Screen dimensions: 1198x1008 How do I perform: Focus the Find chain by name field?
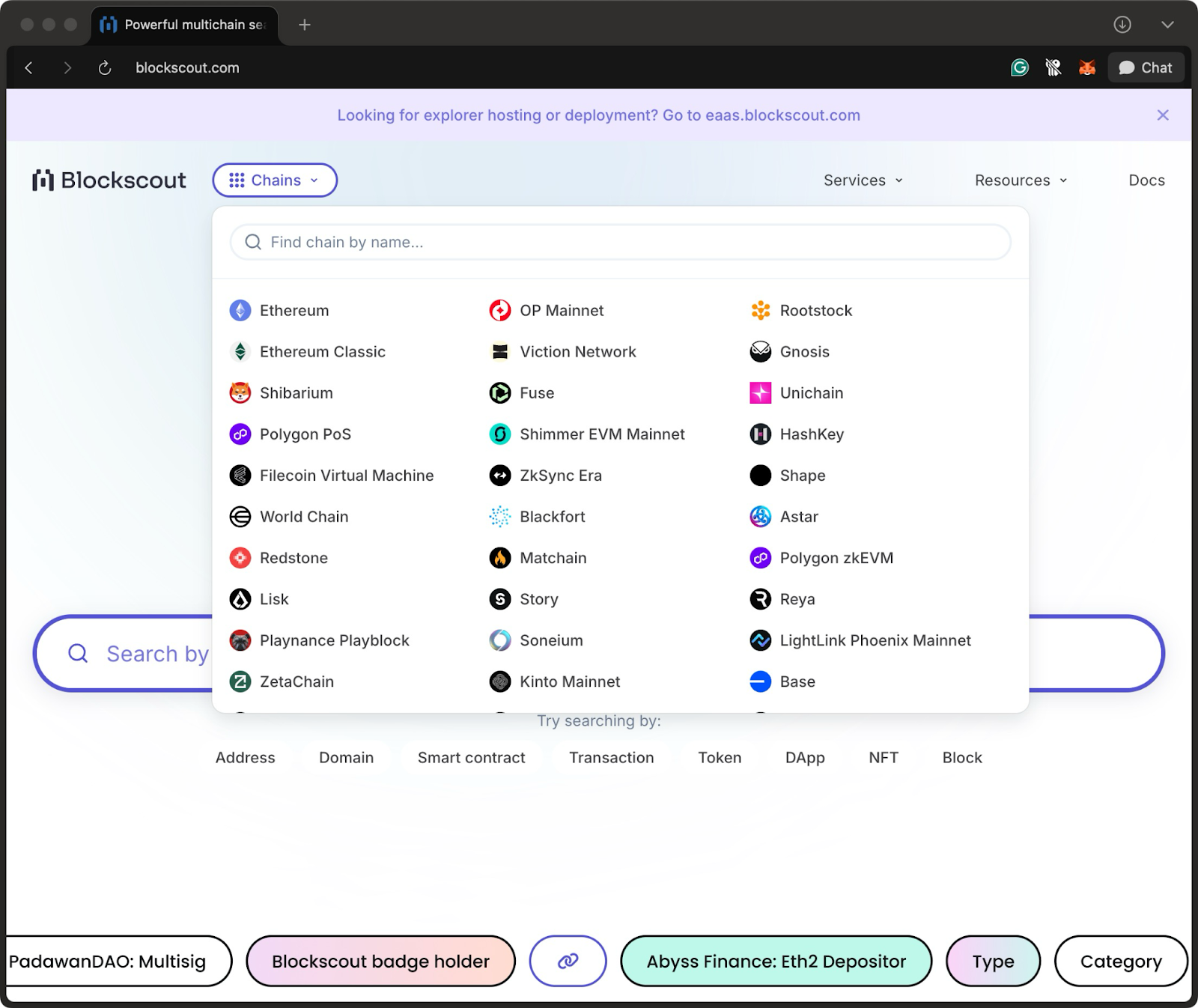tap(621, 243)
